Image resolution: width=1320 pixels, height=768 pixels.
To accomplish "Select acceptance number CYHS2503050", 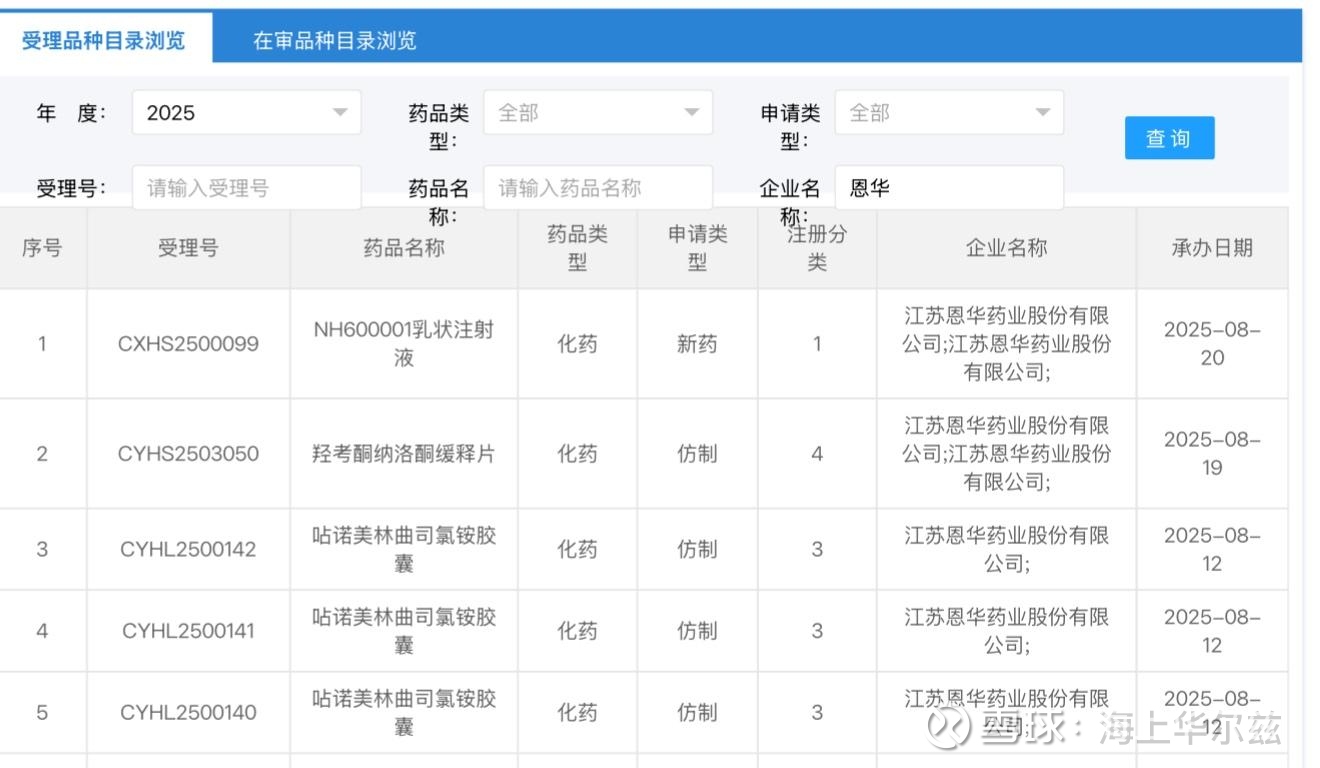I will (x=188, y=454).
